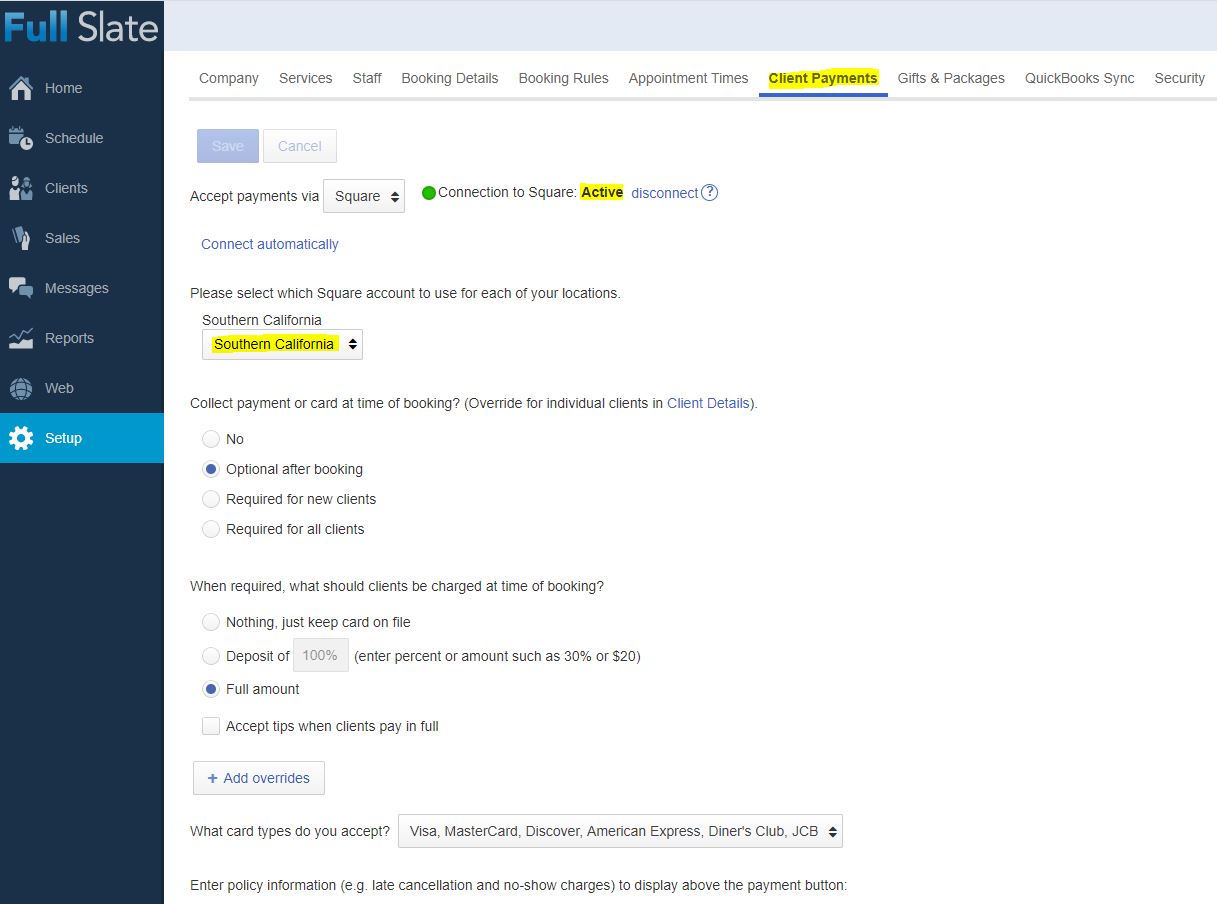The image size is (1217, 904).
Task: Choose 'Nothing, just keep card on file'
Action: (211, 622)
